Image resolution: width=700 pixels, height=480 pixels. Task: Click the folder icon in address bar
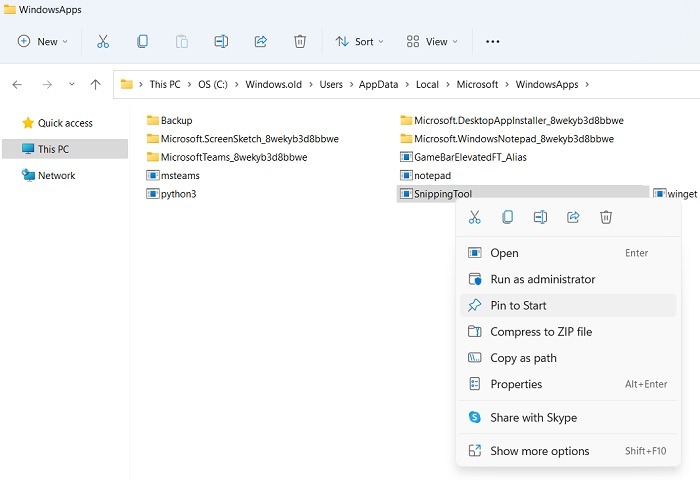coord(127,84)
